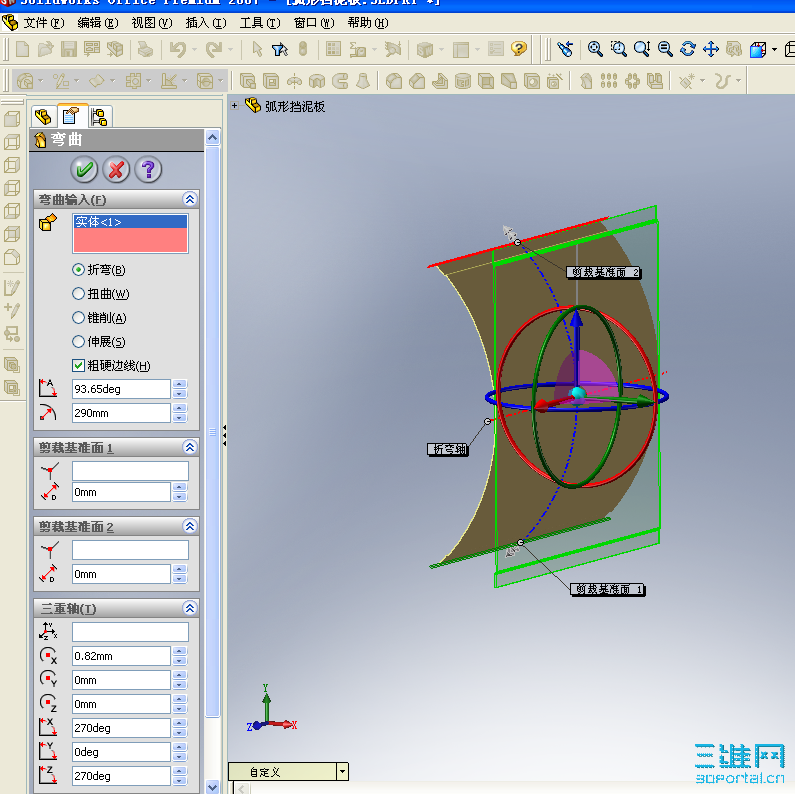Screen dimensions: 795x794
Task: Click the triad center cyan sphere
Action: 577,393
